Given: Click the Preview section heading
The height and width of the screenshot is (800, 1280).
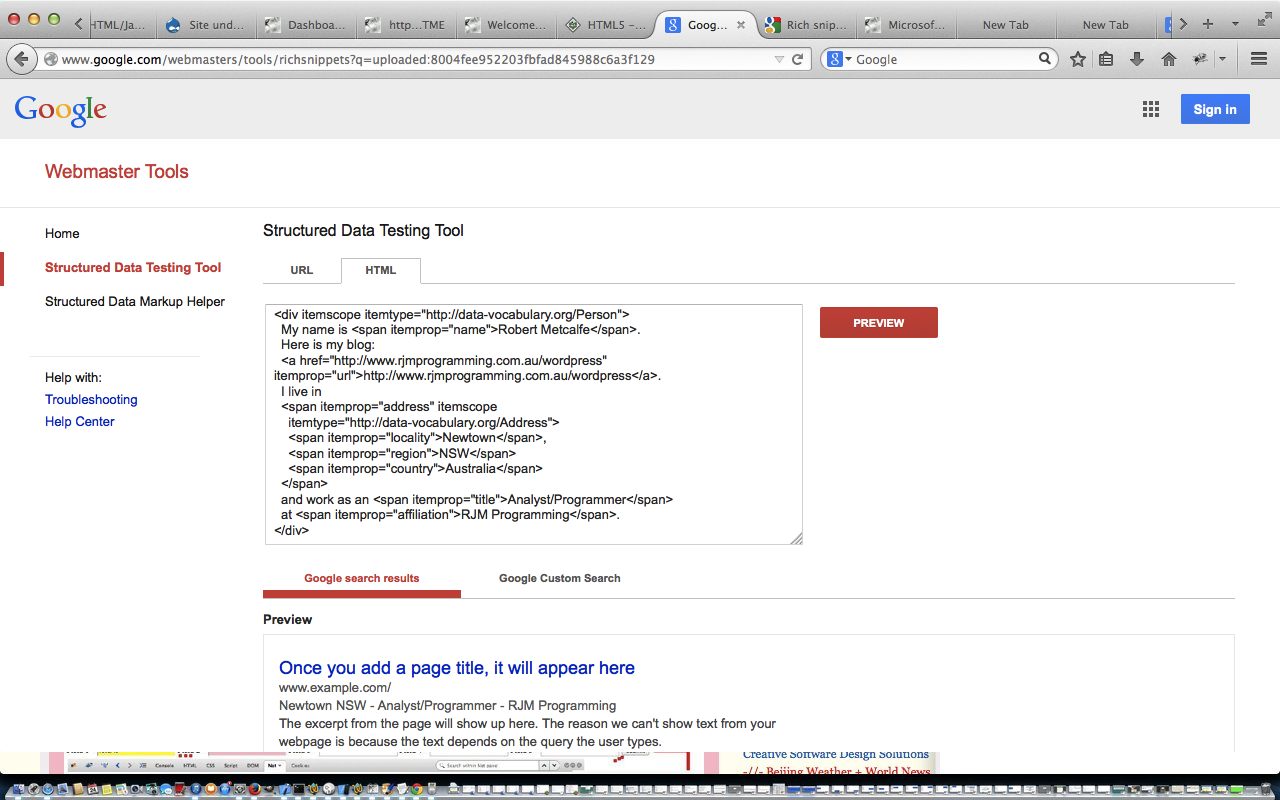Looking at the screenshot, I should tap(288, 619).
